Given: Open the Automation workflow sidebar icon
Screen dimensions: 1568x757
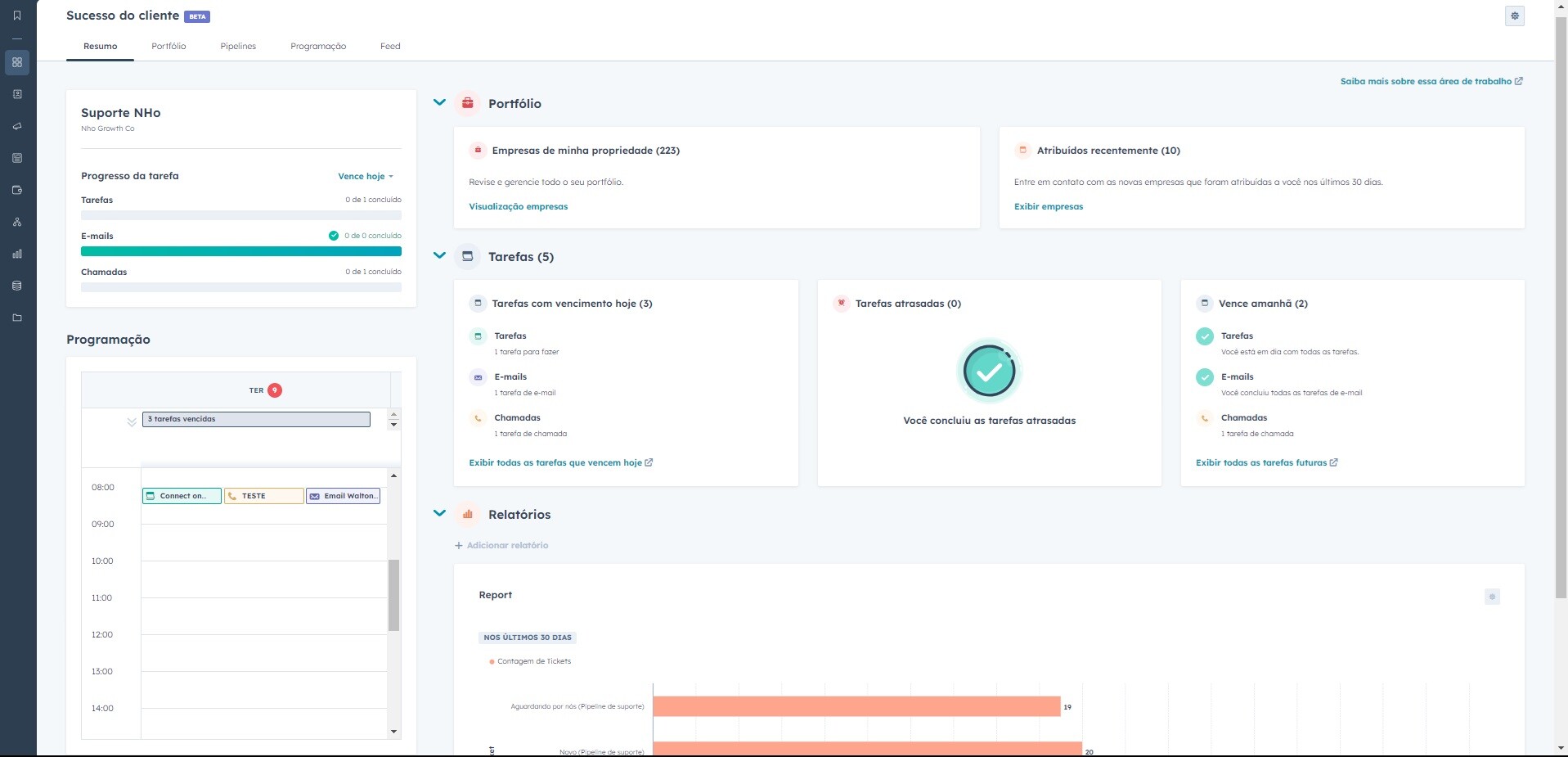Looking at the screenshot, I should tap(17, 222).
